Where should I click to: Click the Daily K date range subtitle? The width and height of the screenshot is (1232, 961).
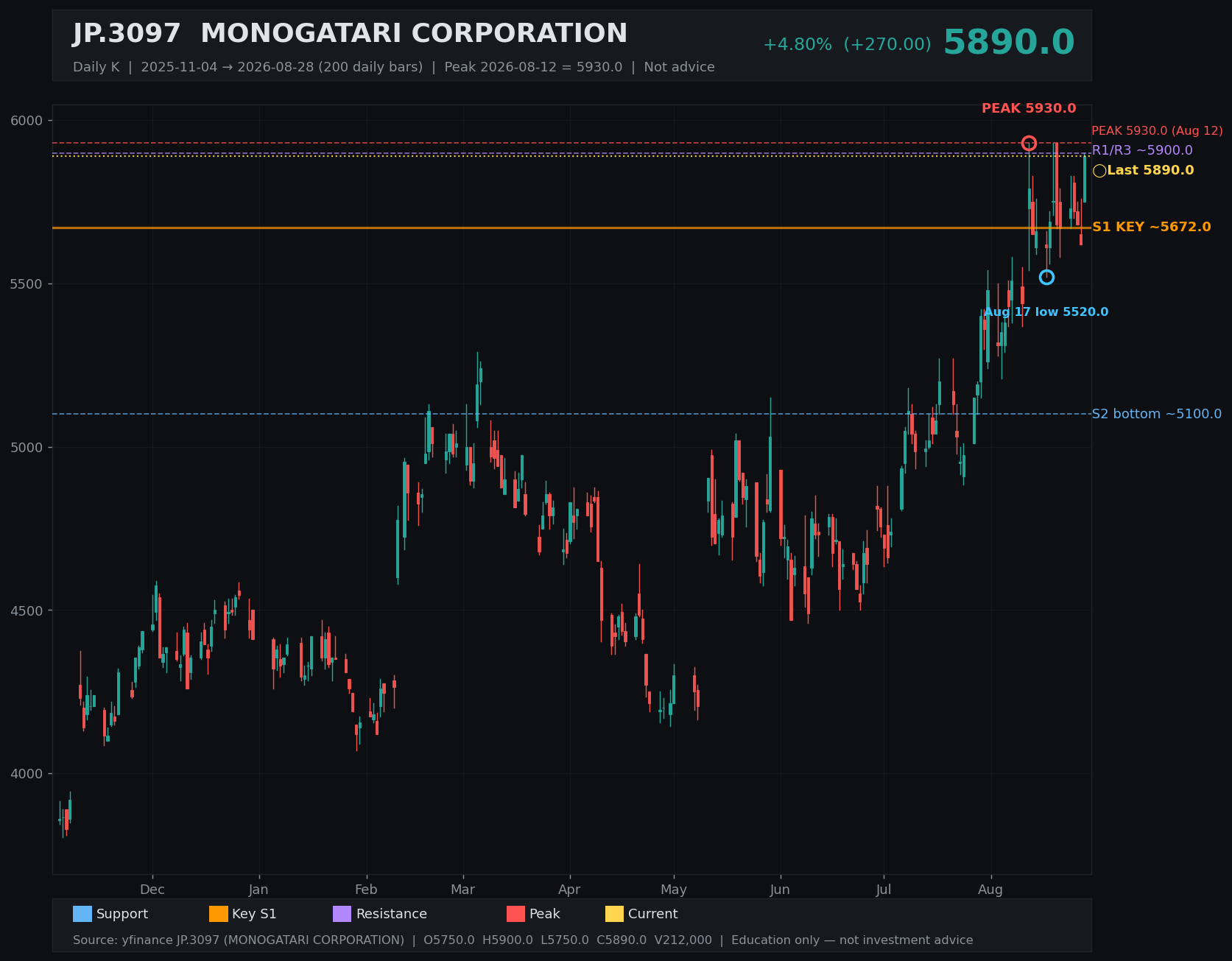pyautogui.click(x=394, y=67)
